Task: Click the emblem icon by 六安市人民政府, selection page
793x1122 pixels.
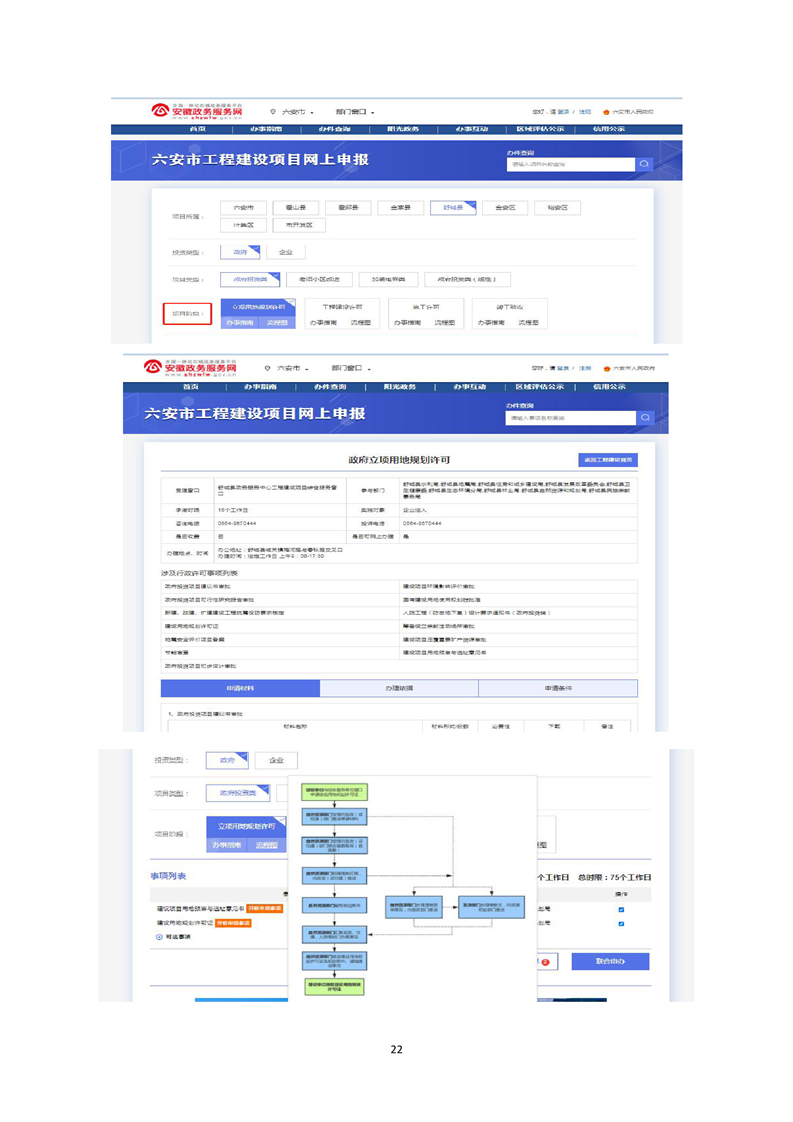Action: (x=606, y=112)
